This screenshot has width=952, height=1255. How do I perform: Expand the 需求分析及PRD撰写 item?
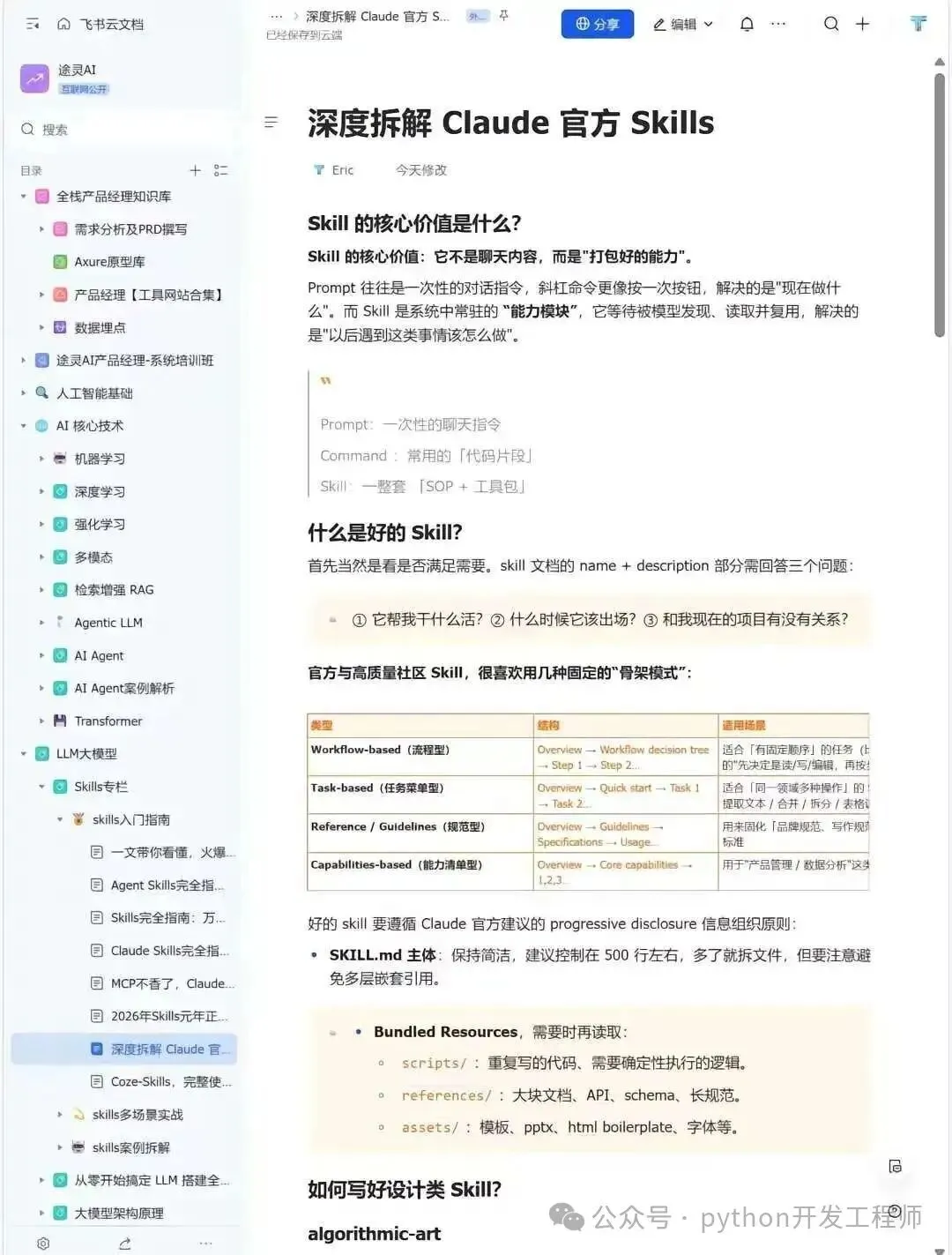pos(41,229)
